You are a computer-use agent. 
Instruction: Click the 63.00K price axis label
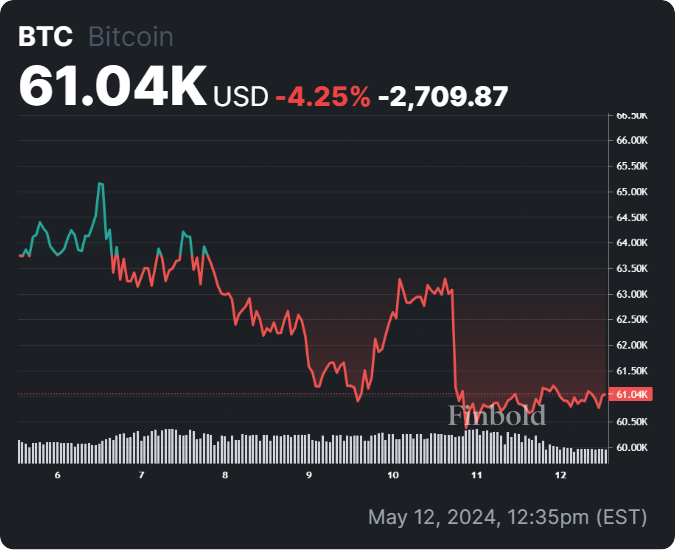point(633,294)
